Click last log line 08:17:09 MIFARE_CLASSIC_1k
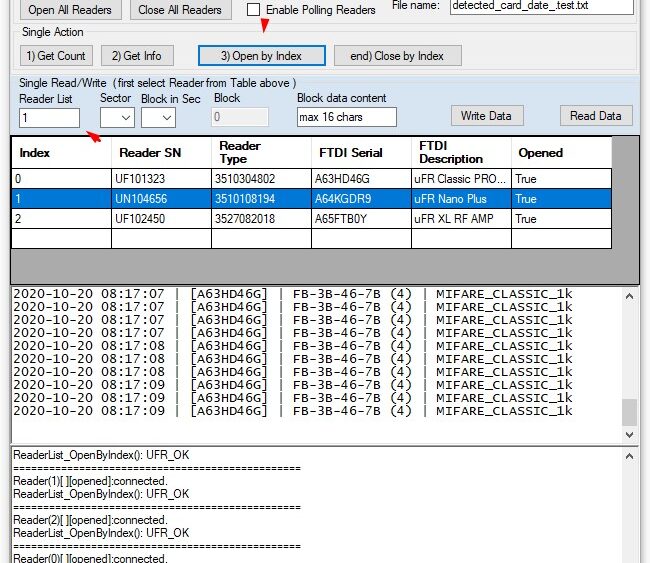Viewport: 650px width, 563px height. 293,411
